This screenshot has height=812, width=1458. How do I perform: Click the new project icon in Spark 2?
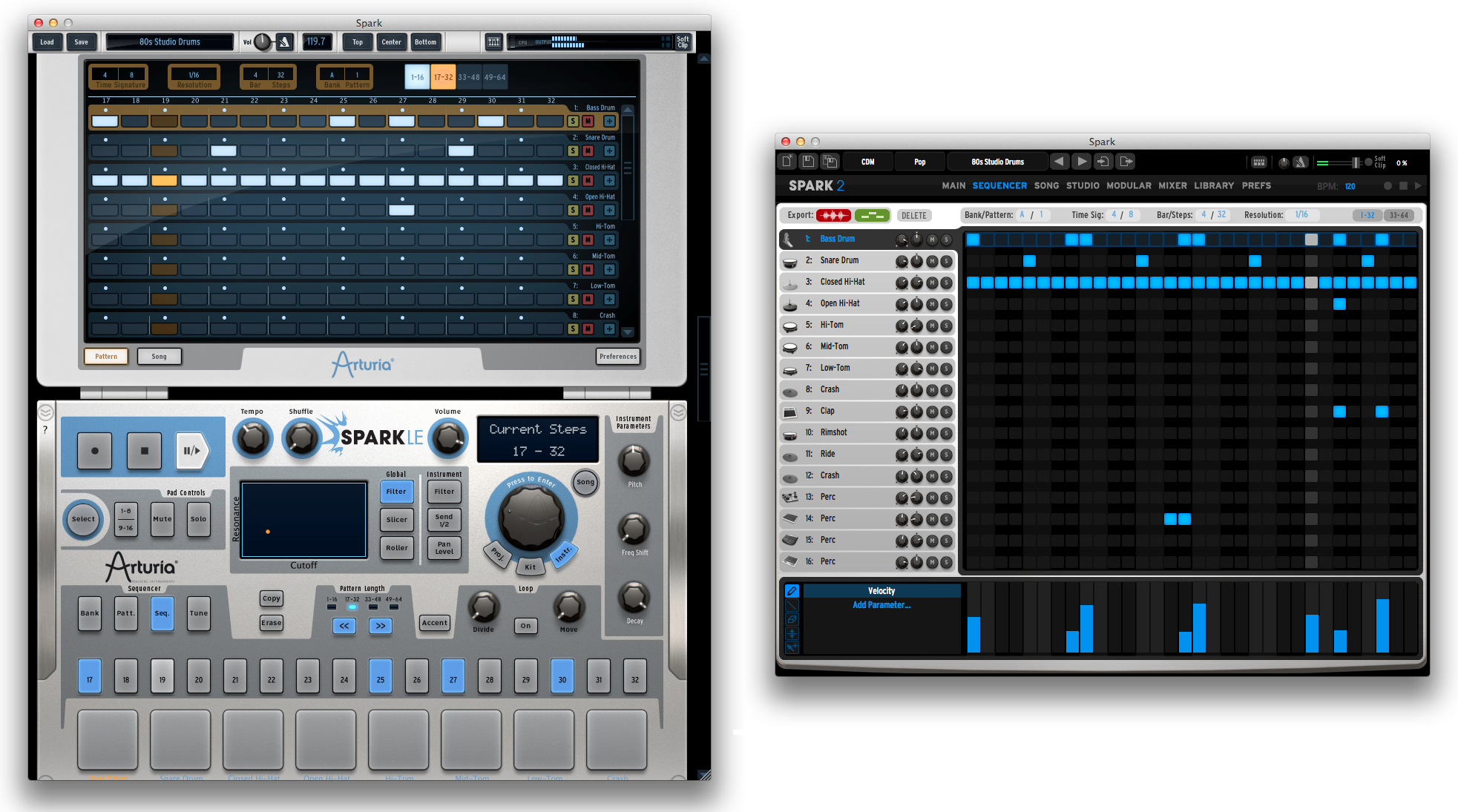pyautogui.click(x=788, y=161)
